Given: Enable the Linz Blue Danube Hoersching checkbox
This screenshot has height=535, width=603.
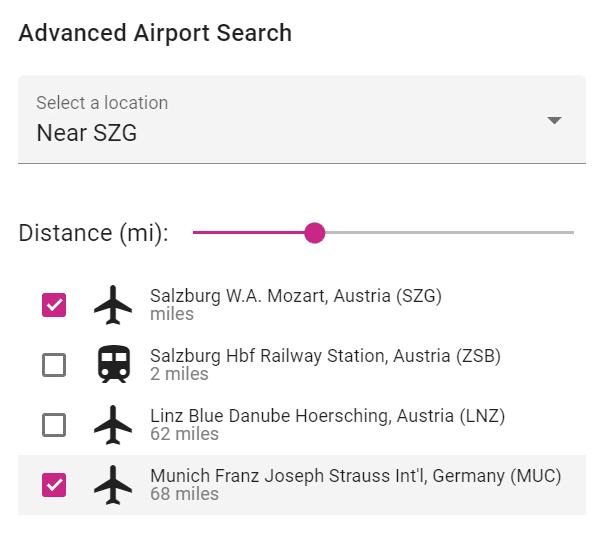Looking at the screenshot, I should [54, 425].
